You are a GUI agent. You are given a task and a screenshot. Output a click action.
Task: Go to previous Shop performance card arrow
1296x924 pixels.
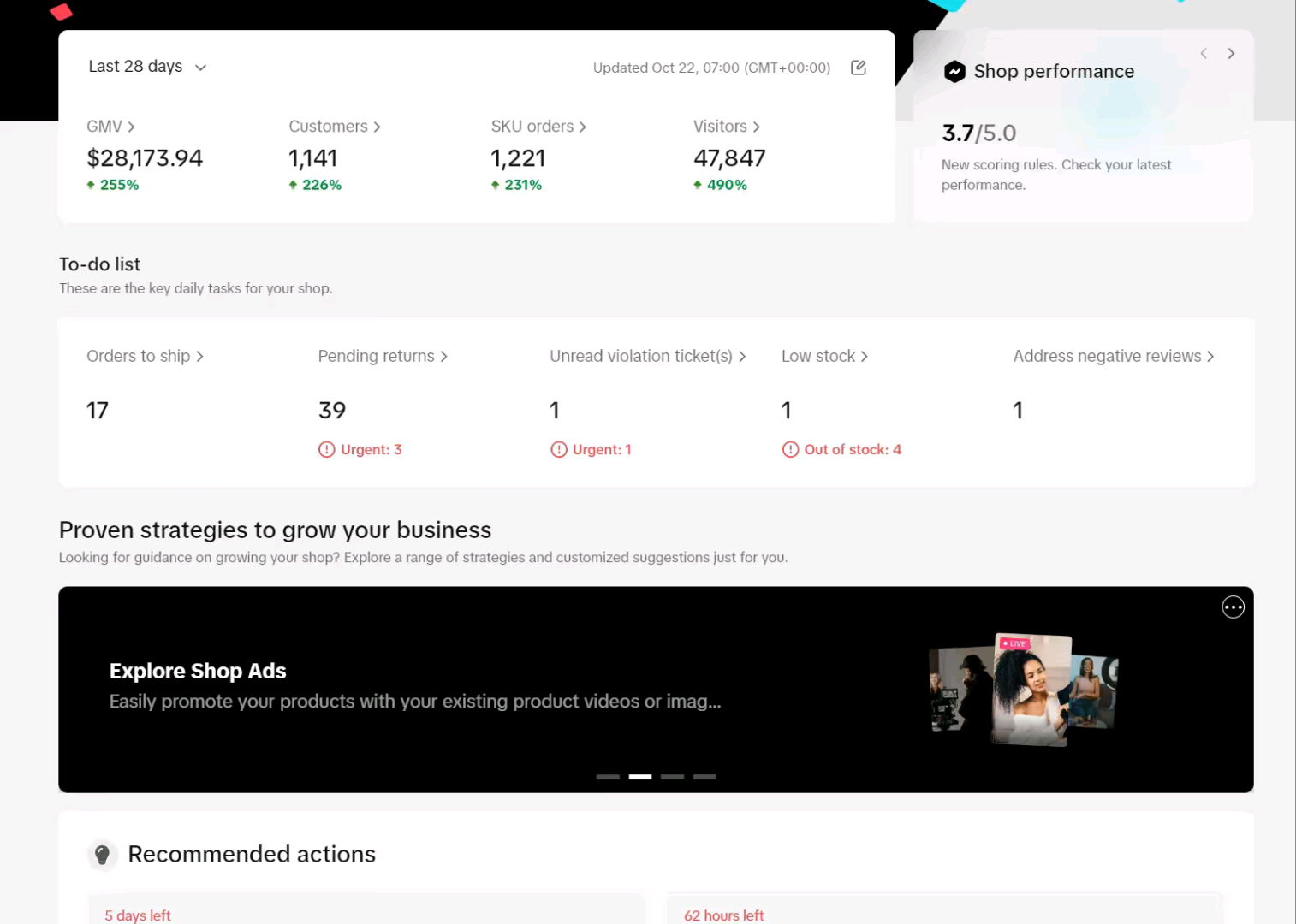point(1204,54)
